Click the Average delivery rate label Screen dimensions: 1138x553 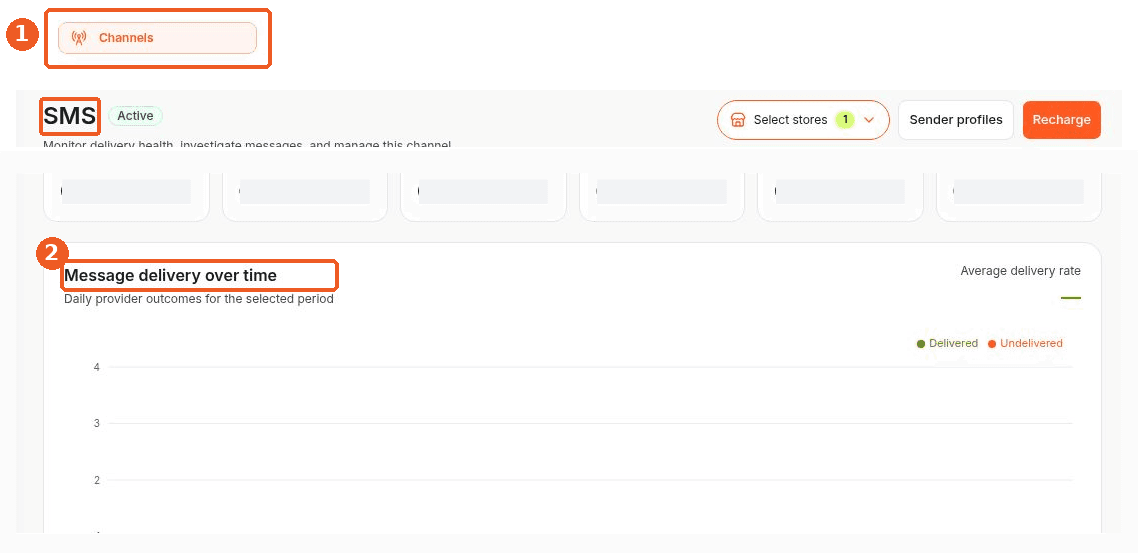click(1020, 271)
